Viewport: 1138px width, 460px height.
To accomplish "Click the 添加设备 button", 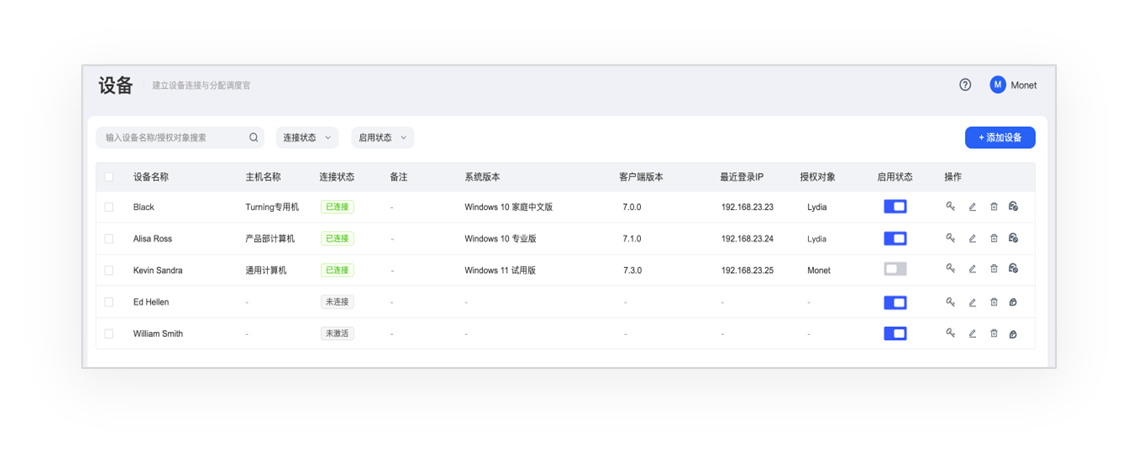I will [x=999, y=138].
